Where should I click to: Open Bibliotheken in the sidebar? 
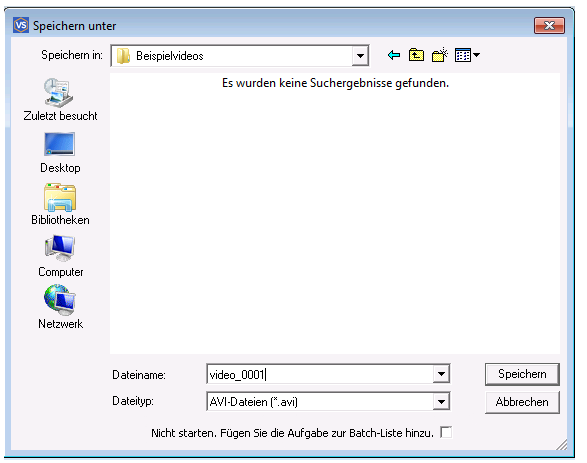60,204
